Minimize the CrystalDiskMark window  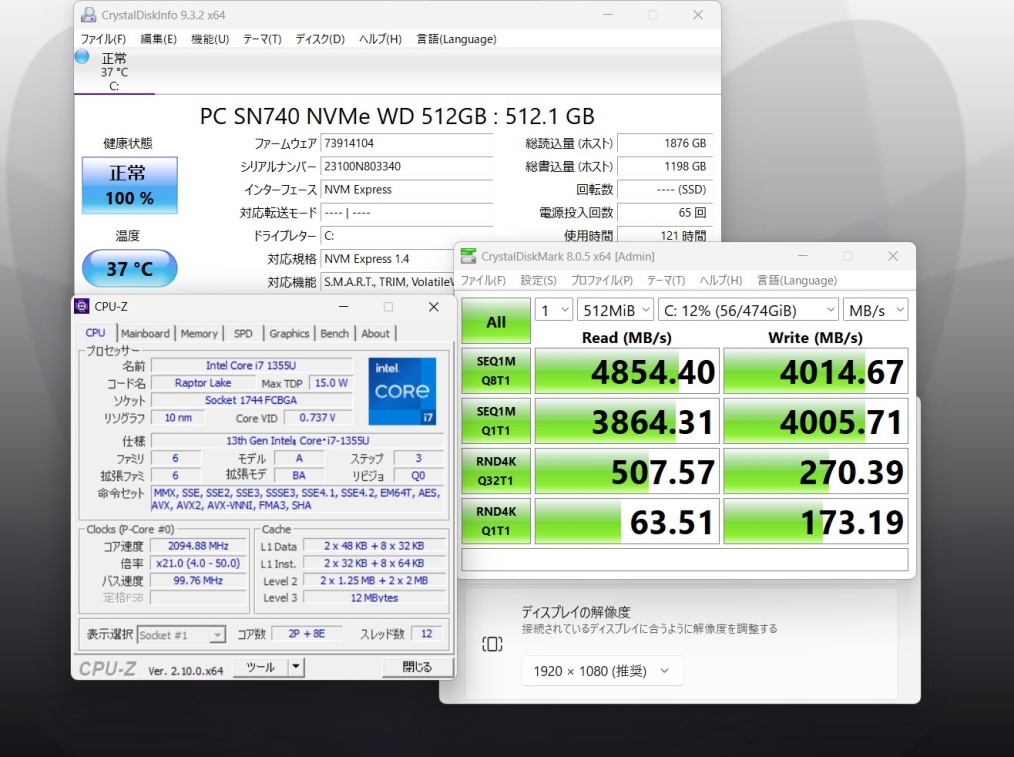(803, 256)
